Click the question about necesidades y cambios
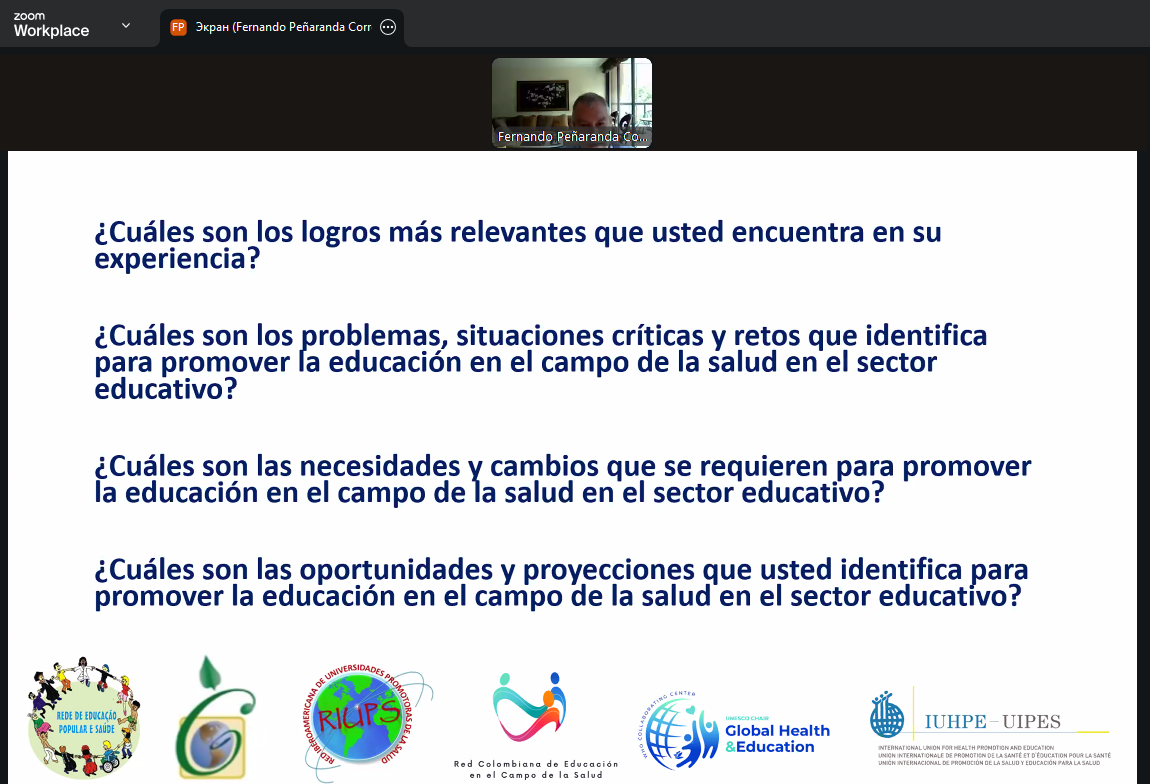 tap(562, 479)
